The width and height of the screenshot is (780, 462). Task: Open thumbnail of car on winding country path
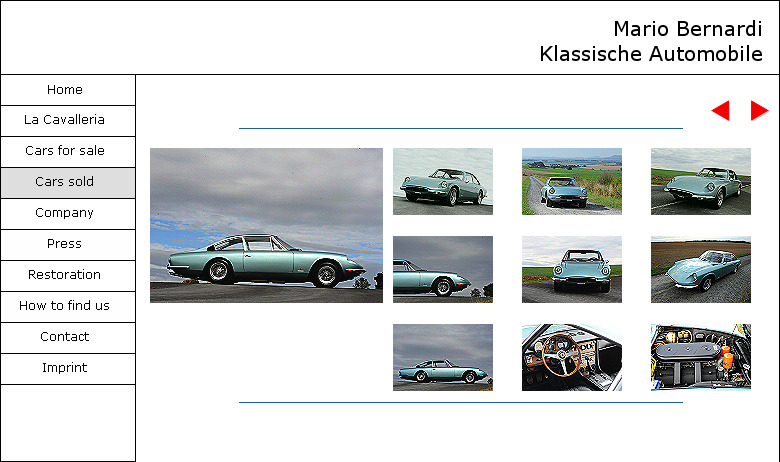point(572,181)
